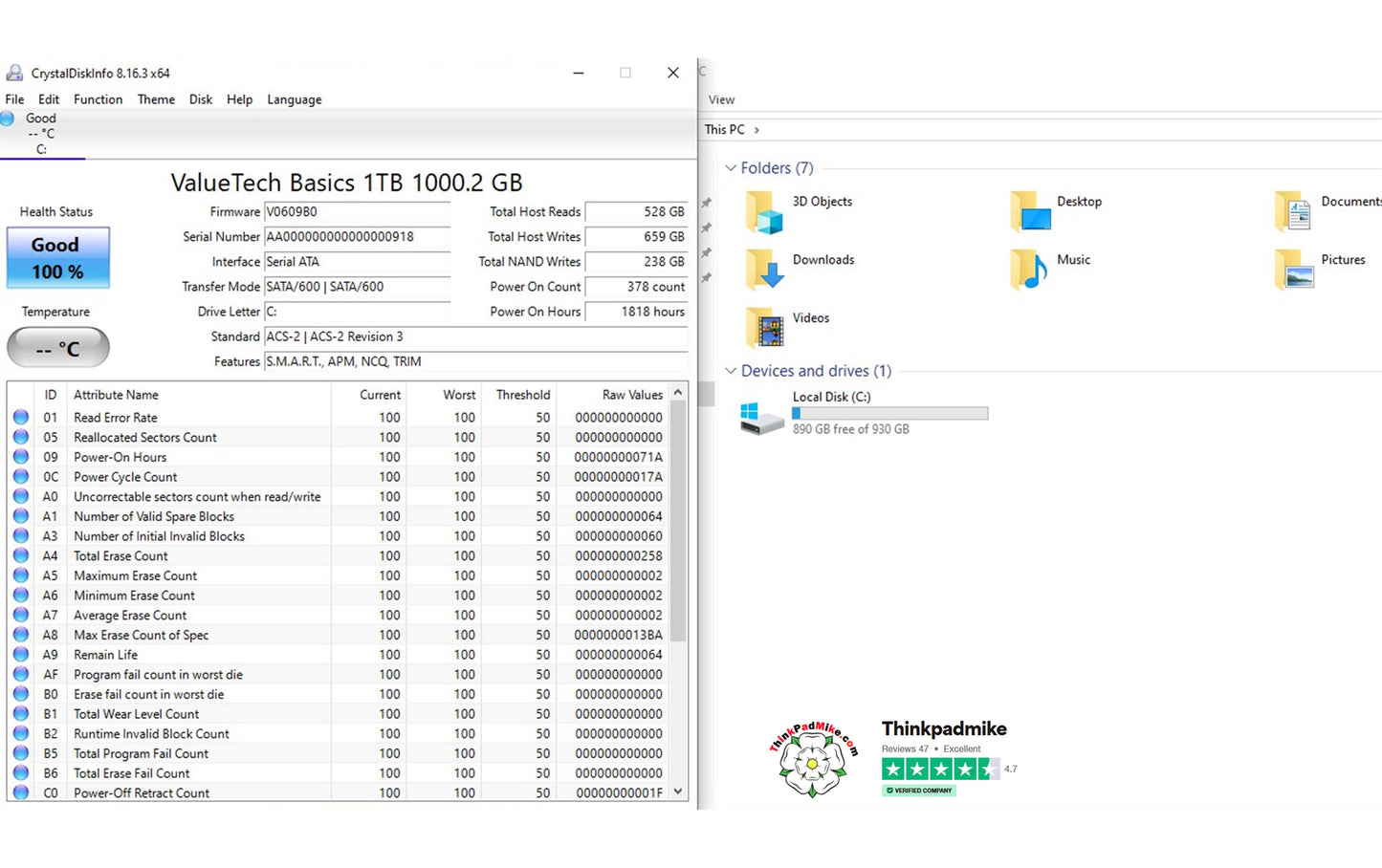Click the Serial Number field
Viewport: 1382px width, 868px height.
(357, 237)
